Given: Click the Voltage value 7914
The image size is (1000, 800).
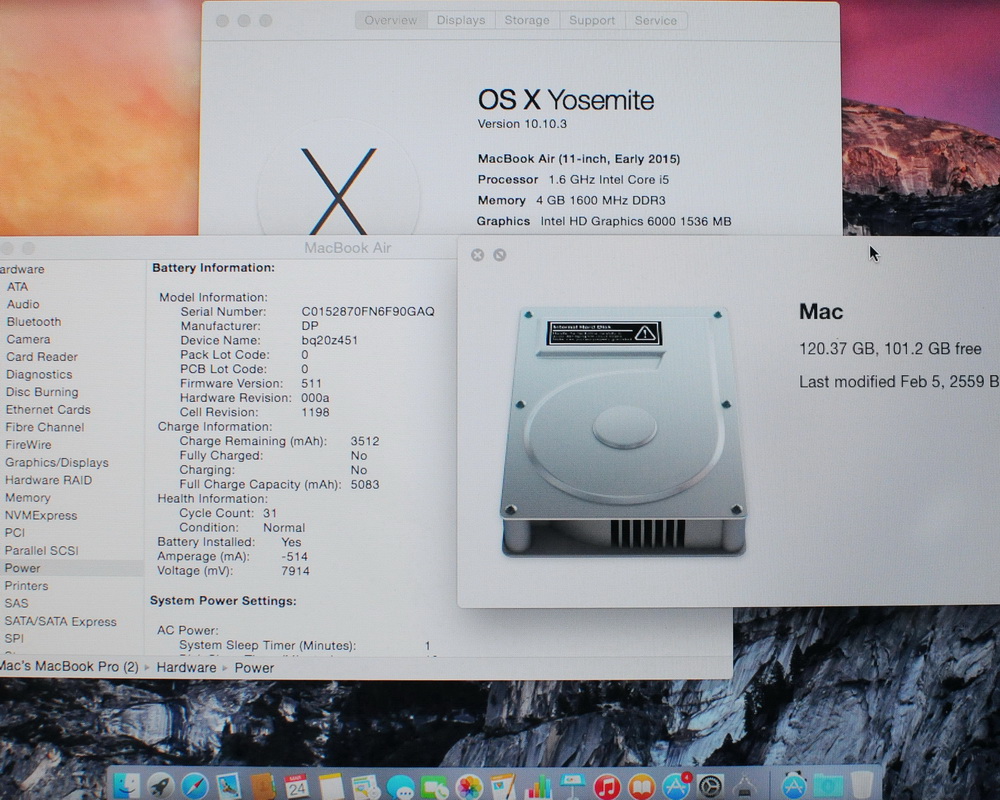Looking at the screenshot, I should (295, 571).
